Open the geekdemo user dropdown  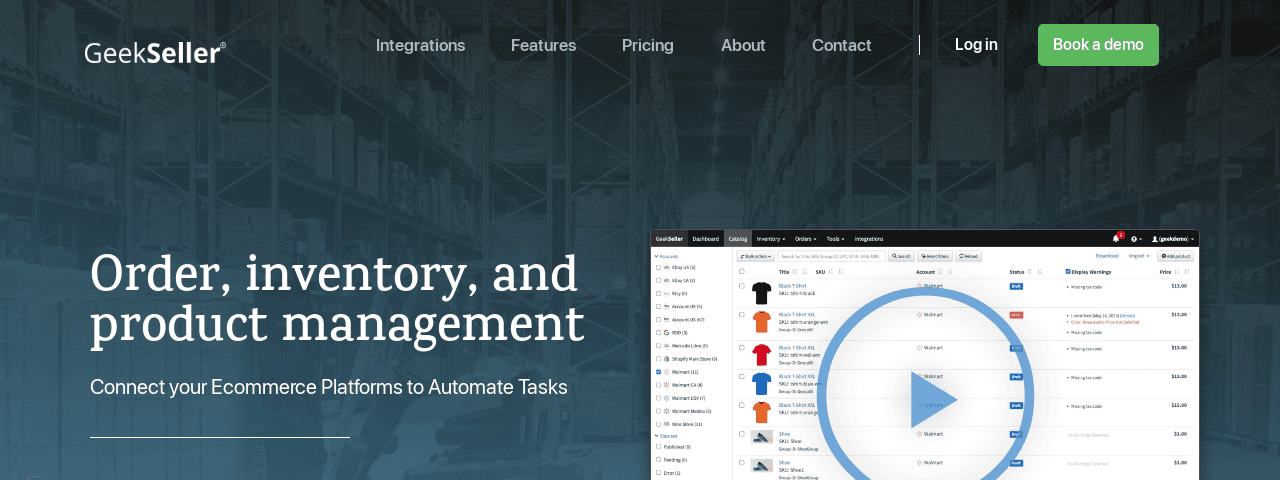click(1172, 239)
